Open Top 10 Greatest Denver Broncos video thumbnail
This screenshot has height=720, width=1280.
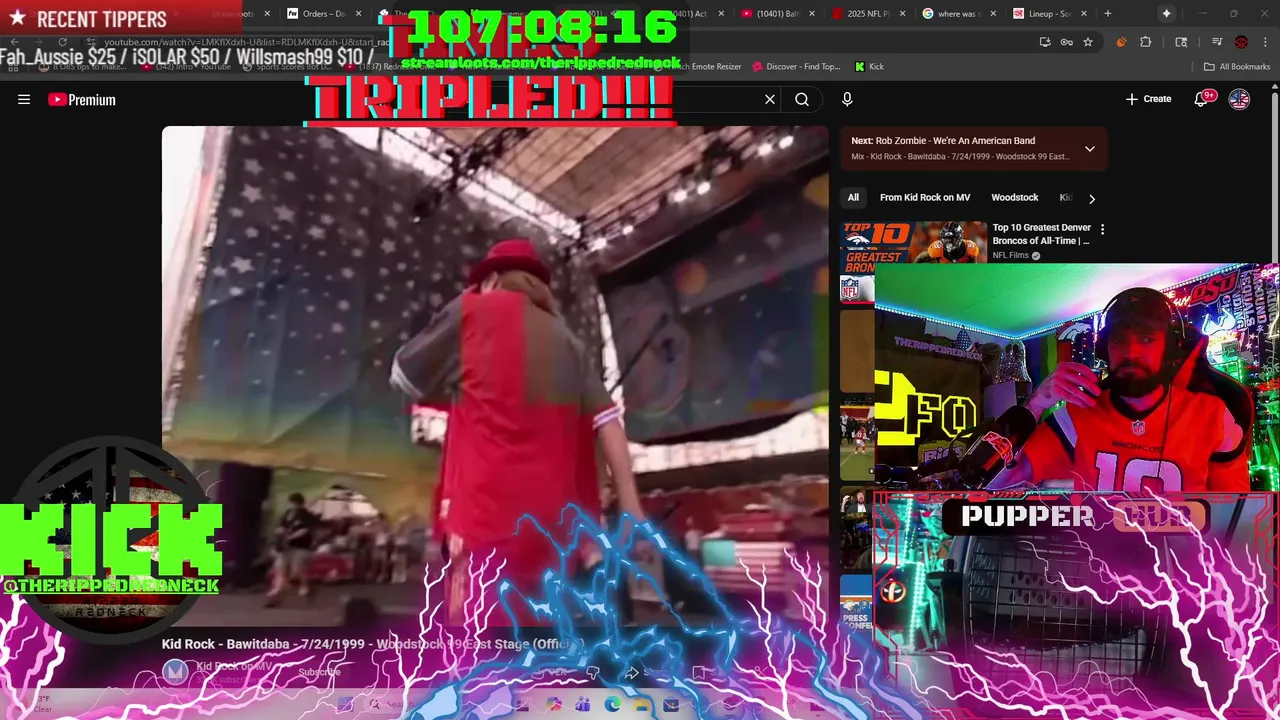[913, 243]
